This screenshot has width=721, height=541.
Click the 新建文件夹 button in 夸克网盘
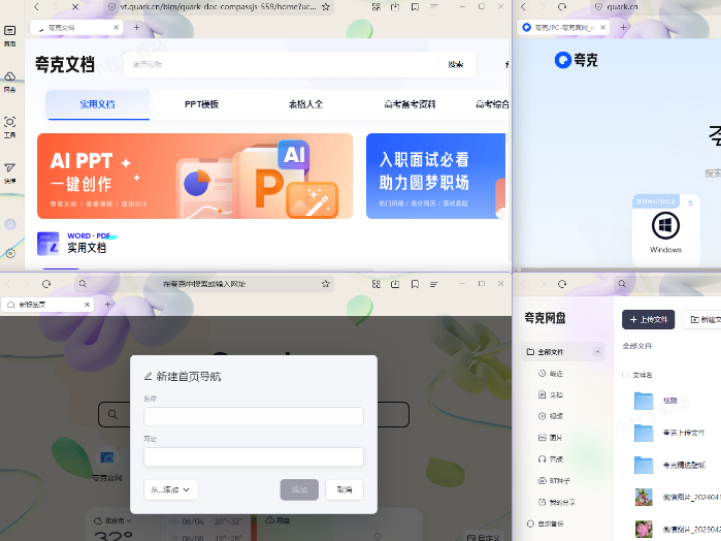pos(703,319)
